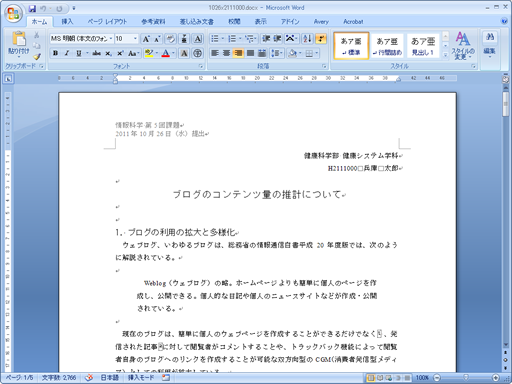Click the proofing check icon in status bar
Viewport: 512px width, 384px height.
89,378
